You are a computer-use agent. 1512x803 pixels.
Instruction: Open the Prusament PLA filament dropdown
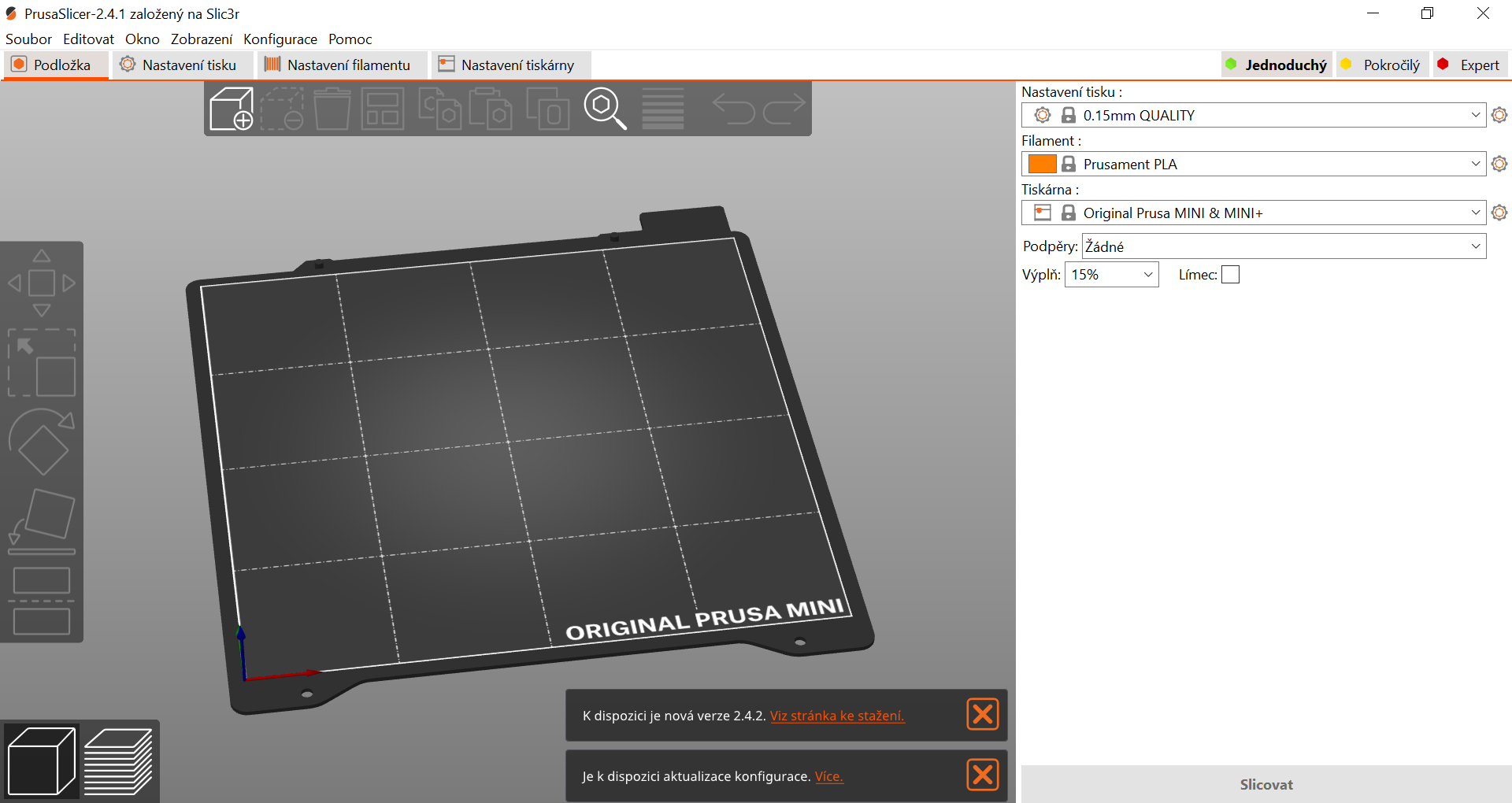(1254, 164)
